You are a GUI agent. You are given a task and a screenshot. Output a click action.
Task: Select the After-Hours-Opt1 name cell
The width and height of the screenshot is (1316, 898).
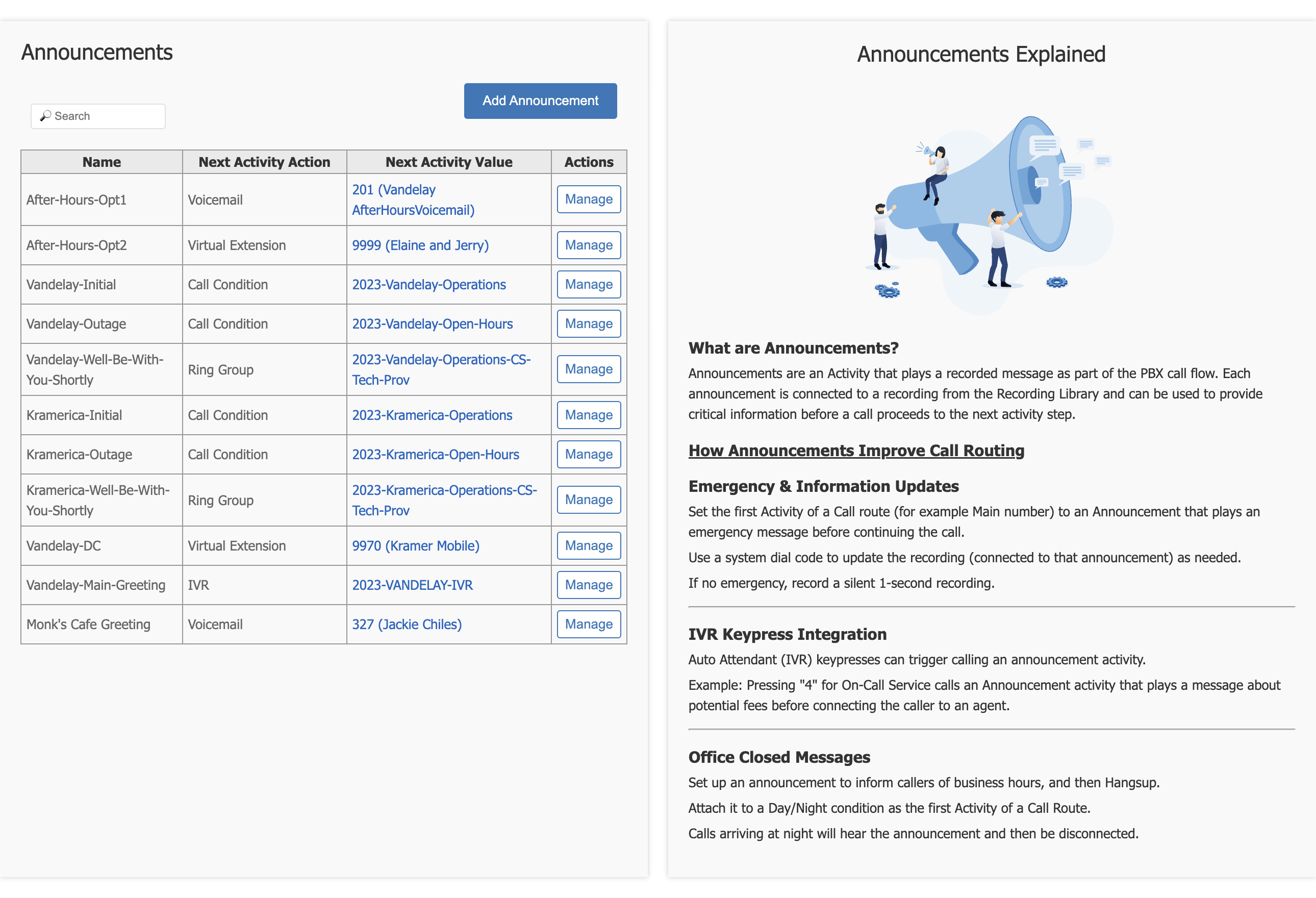coord(102,200)
